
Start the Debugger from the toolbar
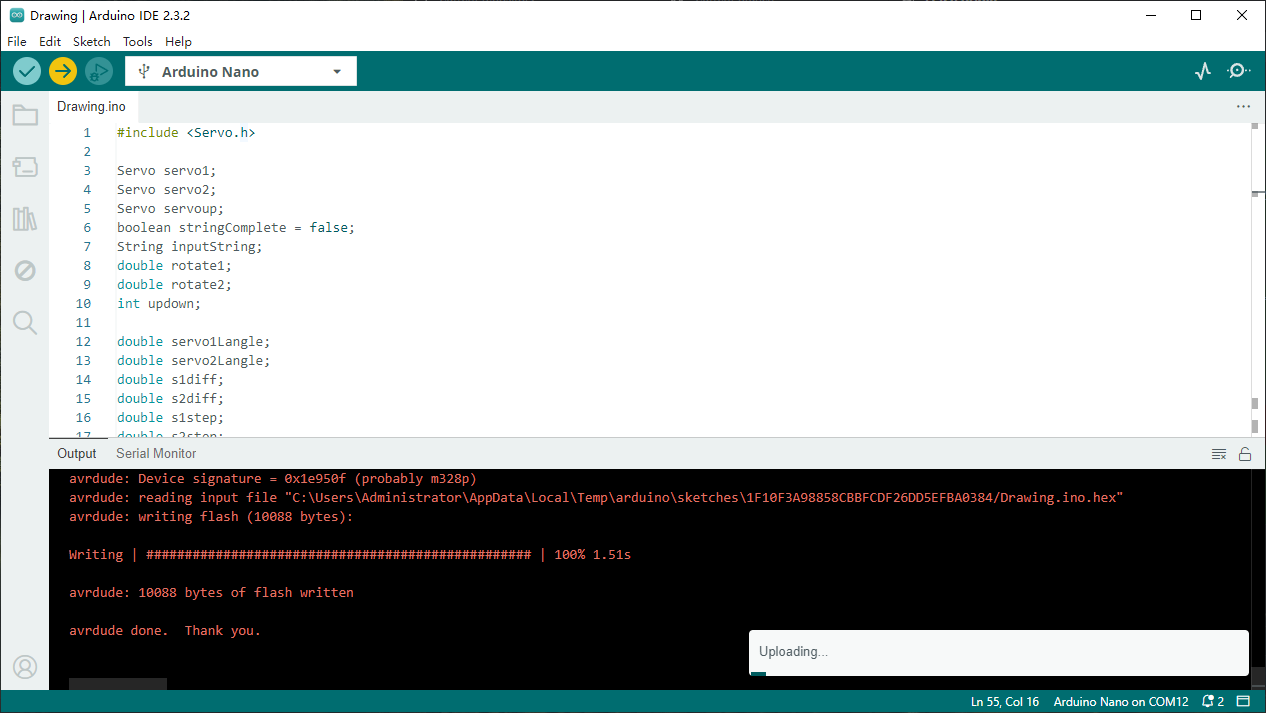coord(99,71)
